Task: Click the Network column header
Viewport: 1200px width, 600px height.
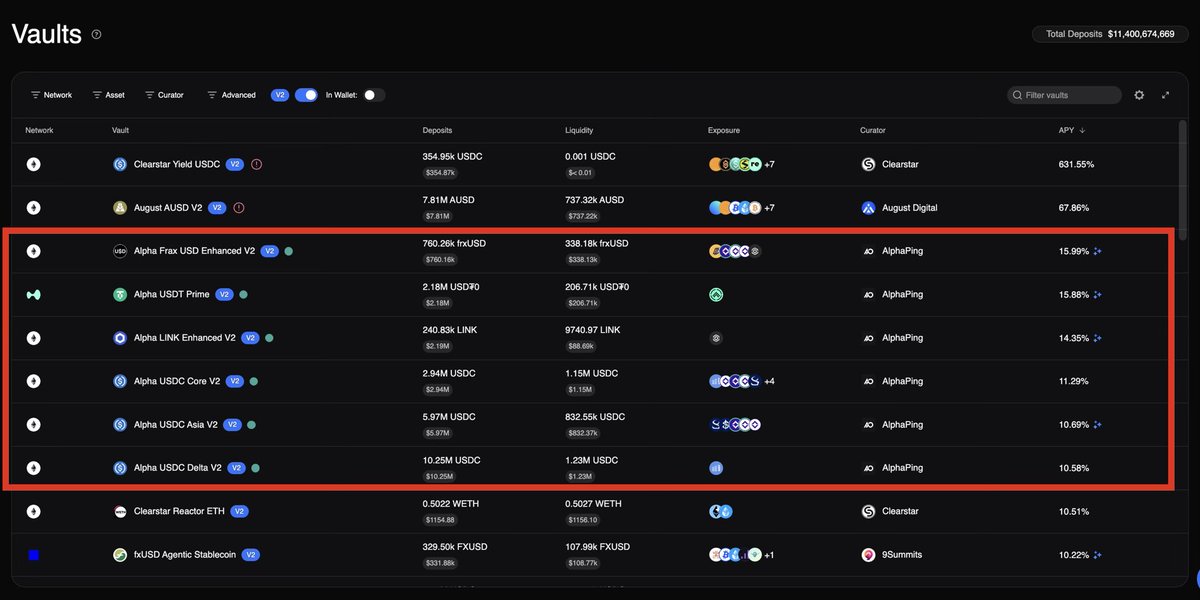Action: click(39, 130)
